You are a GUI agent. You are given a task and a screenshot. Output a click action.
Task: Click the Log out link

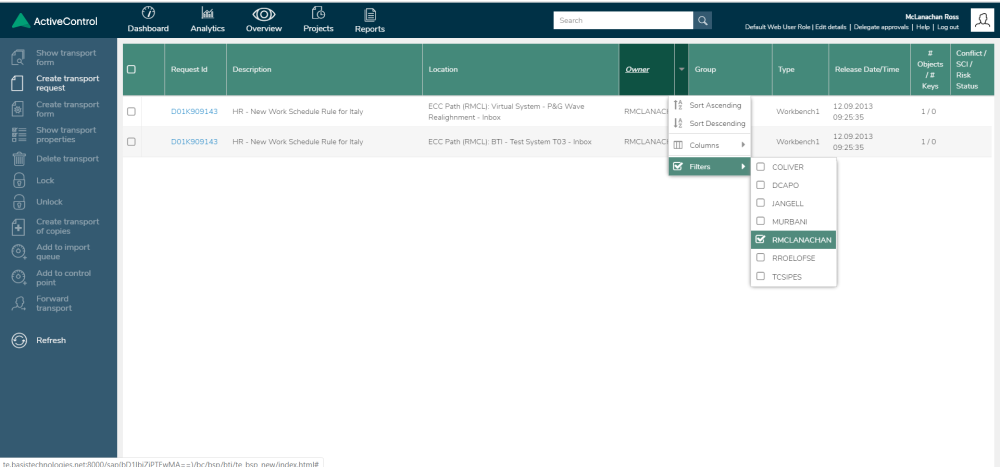click(x=948, y=27)
